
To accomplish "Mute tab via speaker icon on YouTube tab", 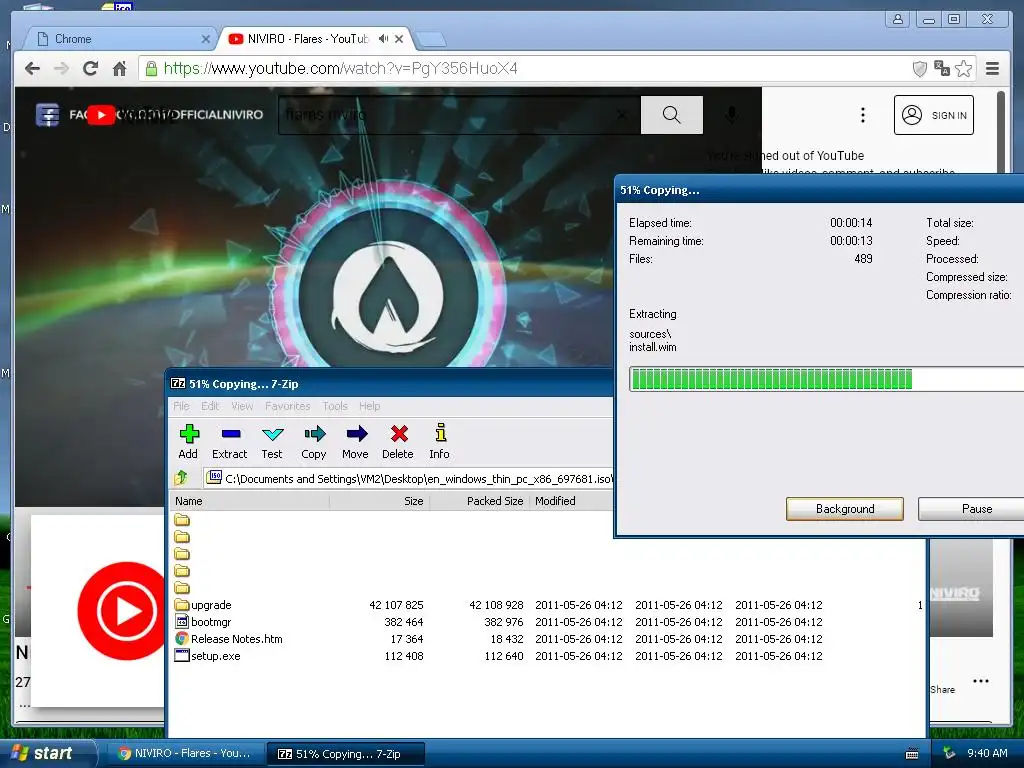I will point(383,39).
